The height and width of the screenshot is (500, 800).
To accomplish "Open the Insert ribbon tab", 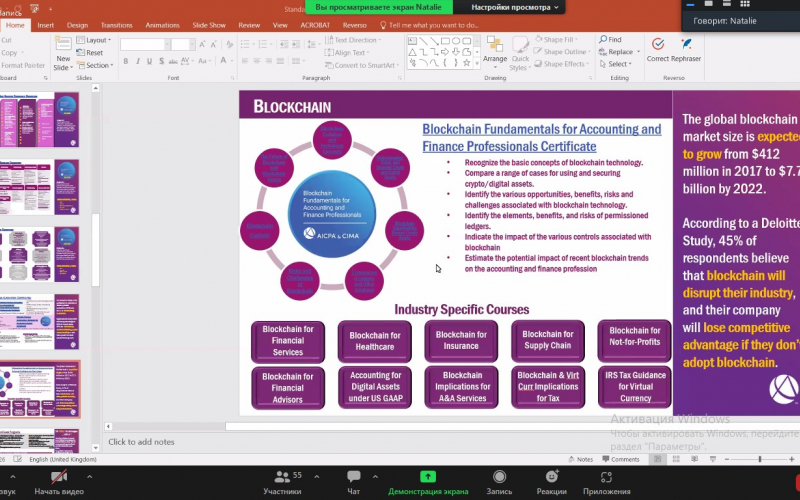I will click(x=45, y=25).
